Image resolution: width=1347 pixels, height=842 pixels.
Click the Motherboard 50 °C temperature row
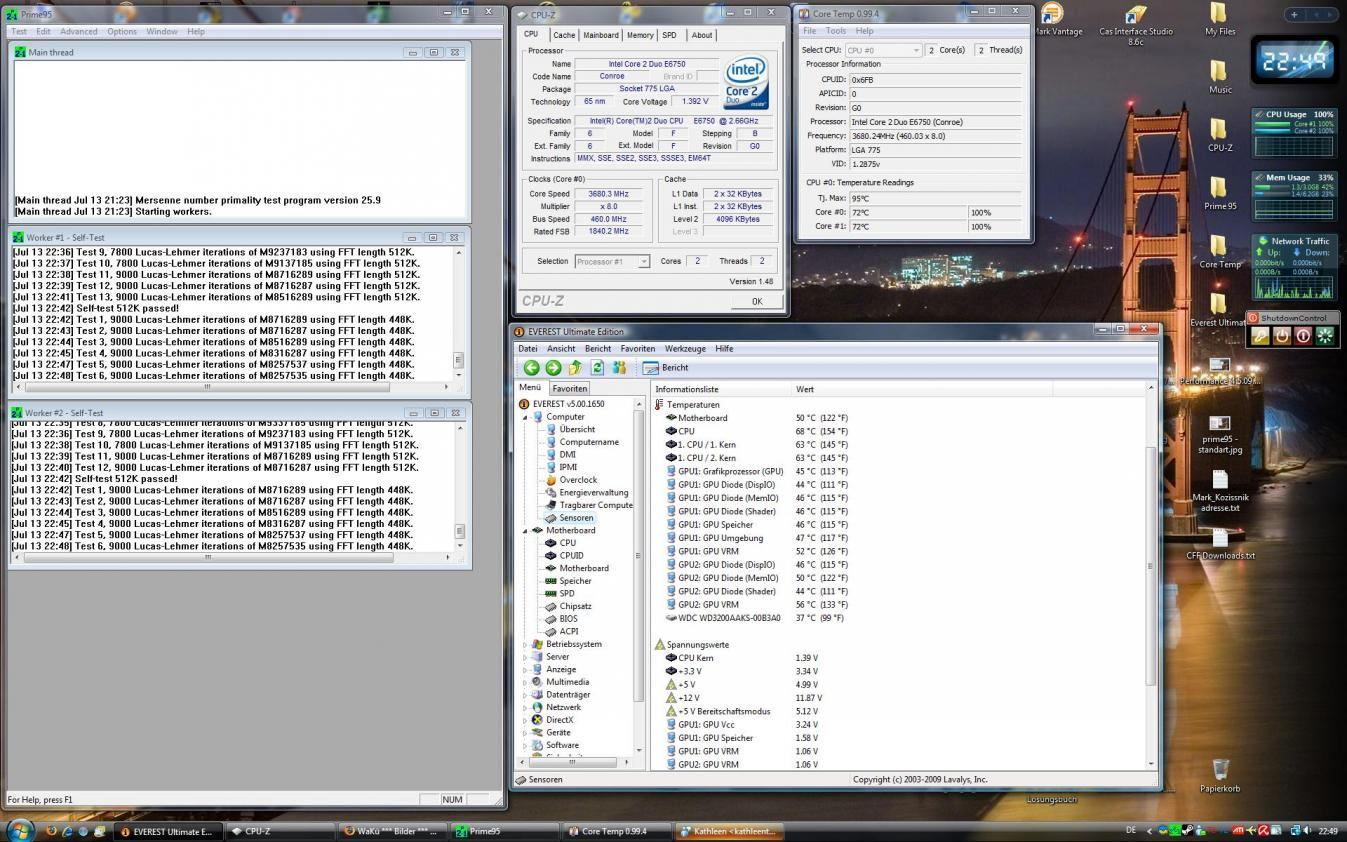[x=756, y=418]
